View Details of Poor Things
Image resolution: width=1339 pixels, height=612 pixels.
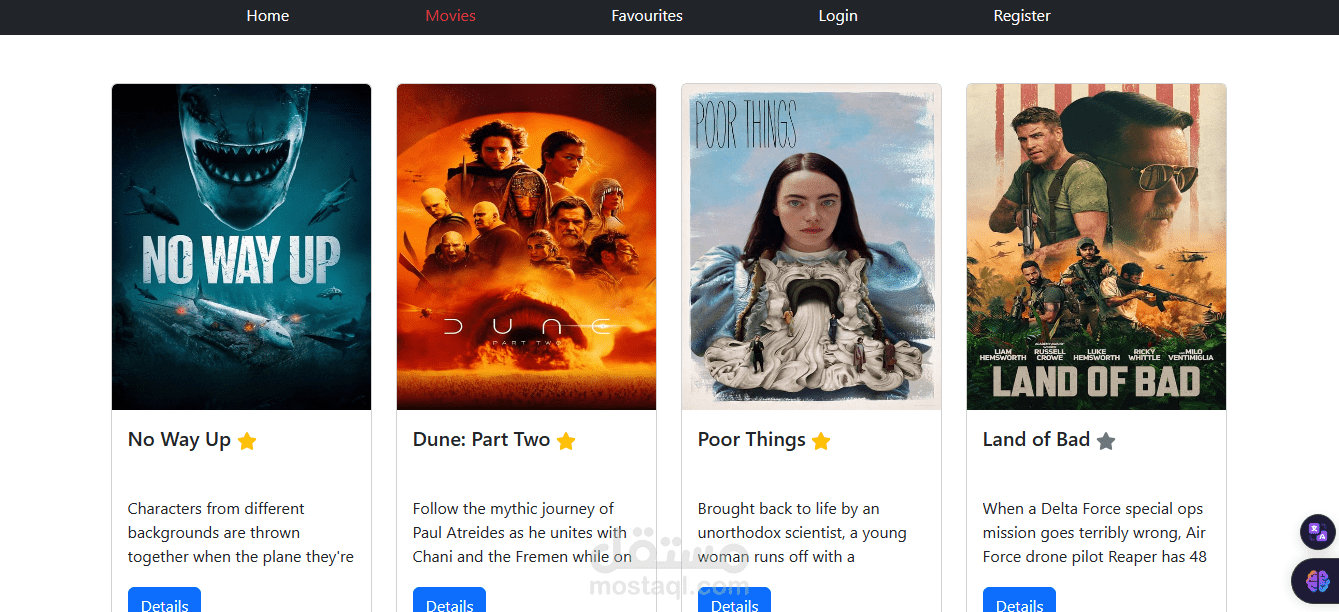point(734,600)
